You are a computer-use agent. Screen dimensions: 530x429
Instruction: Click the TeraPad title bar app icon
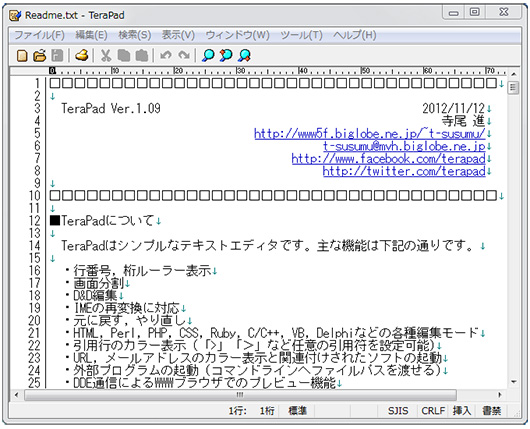click(15, 15)
